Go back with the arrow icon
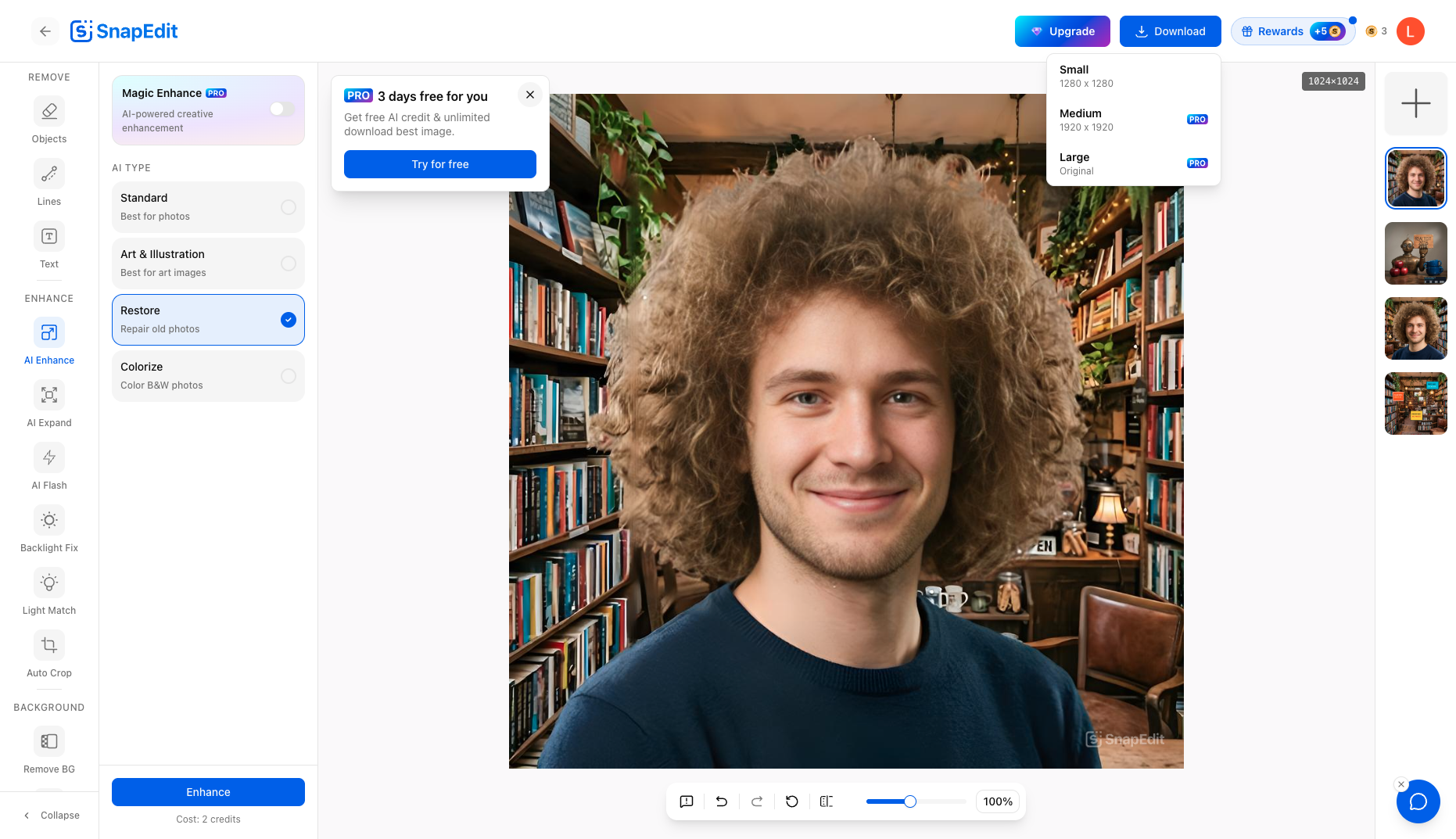This screenshot has width=1456, height=839. 45,31
